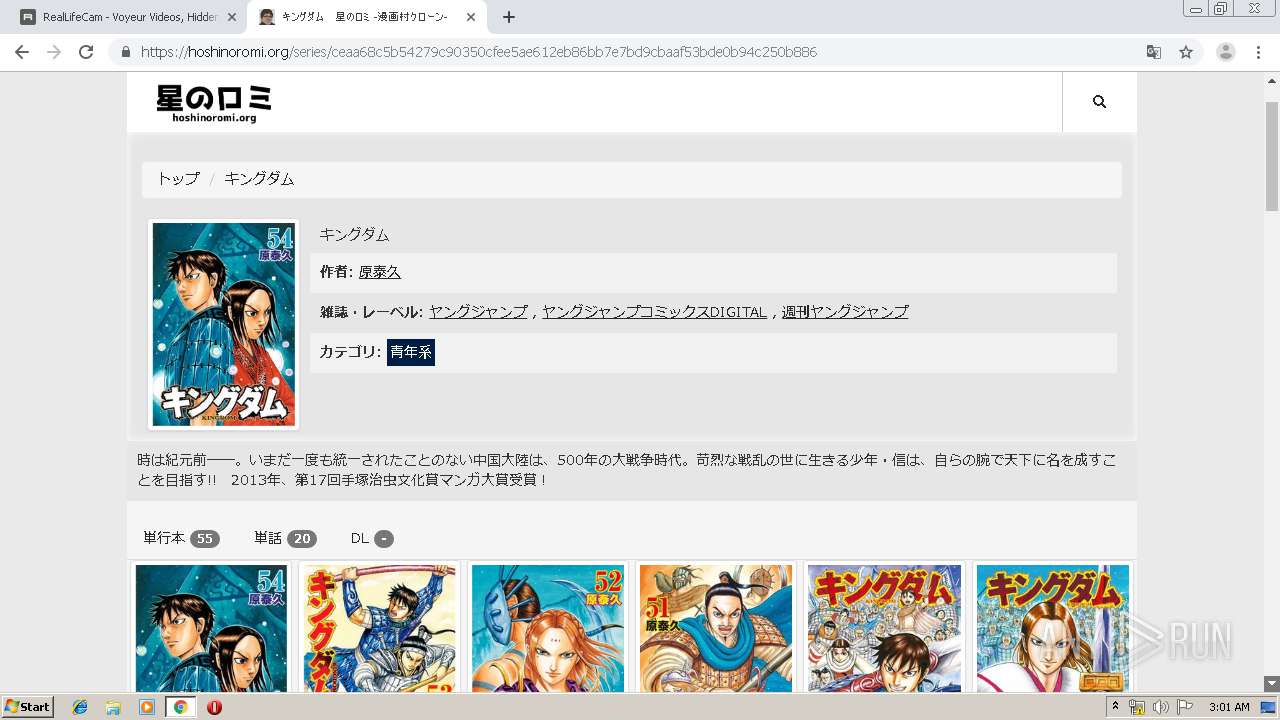Bookmark this page with the star icon

click(x=1186, y=52)
